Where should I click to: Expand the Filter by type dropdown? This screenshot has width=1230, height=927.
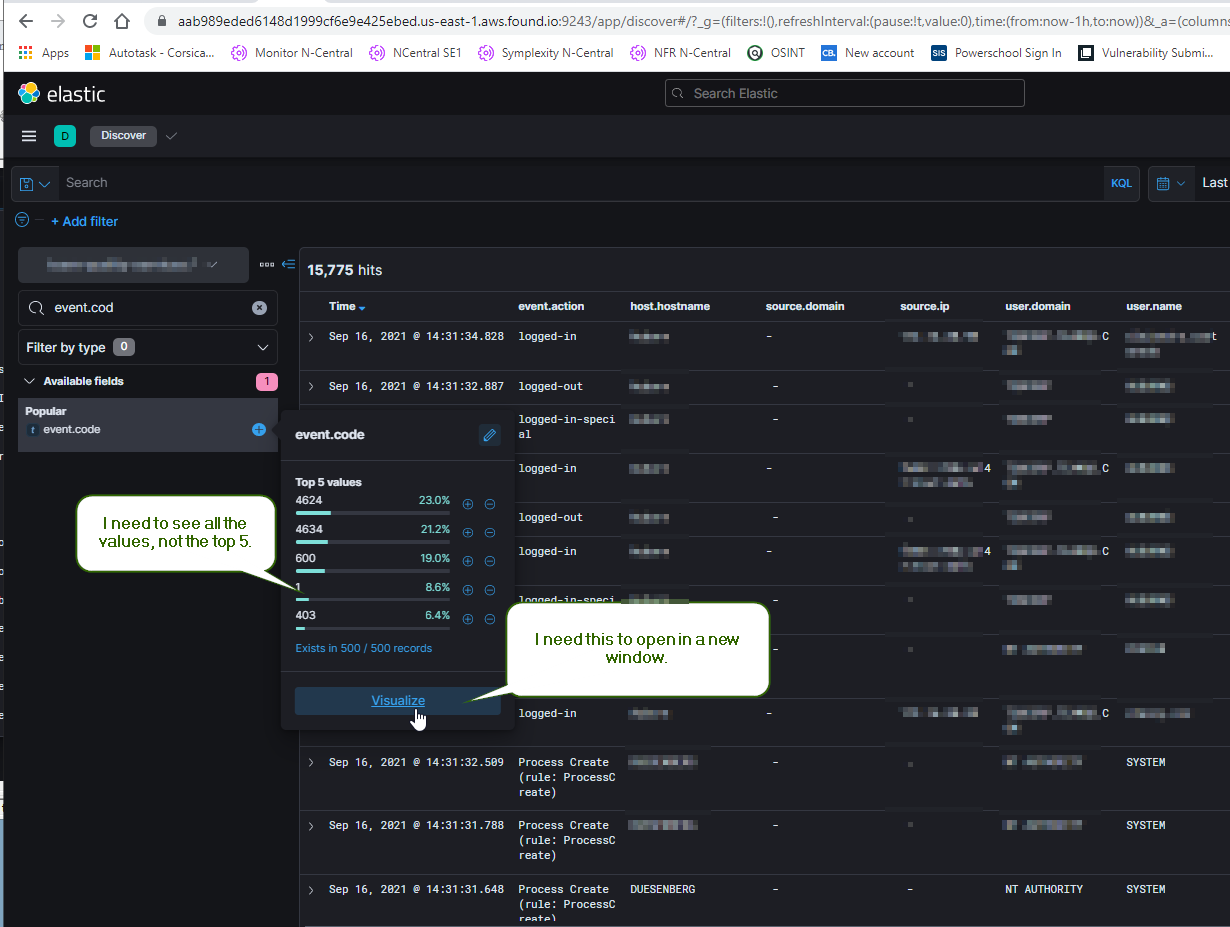pos(148,347)
